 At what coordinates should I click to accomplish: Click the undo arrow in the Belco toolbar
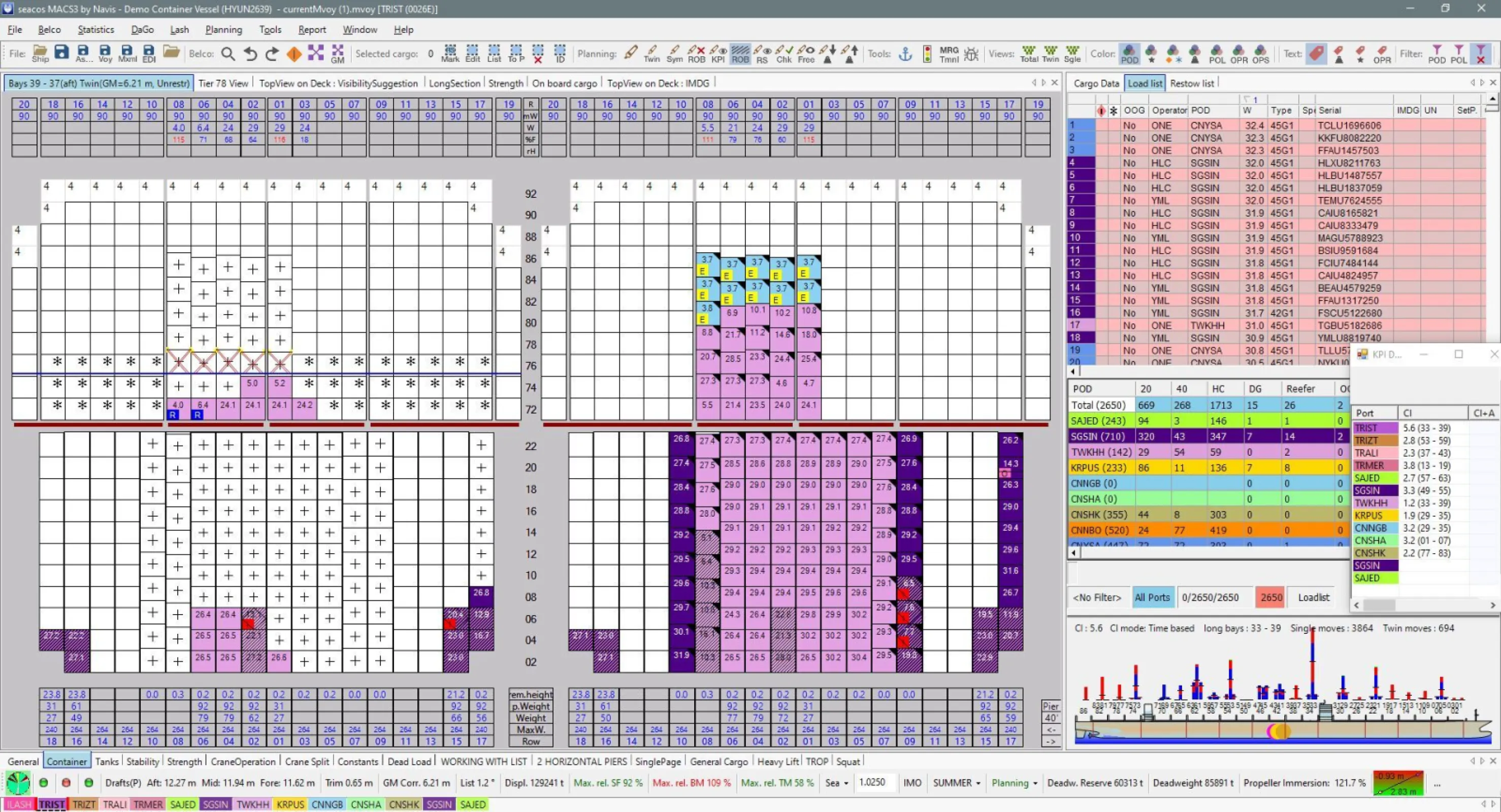tap(250, 54)
